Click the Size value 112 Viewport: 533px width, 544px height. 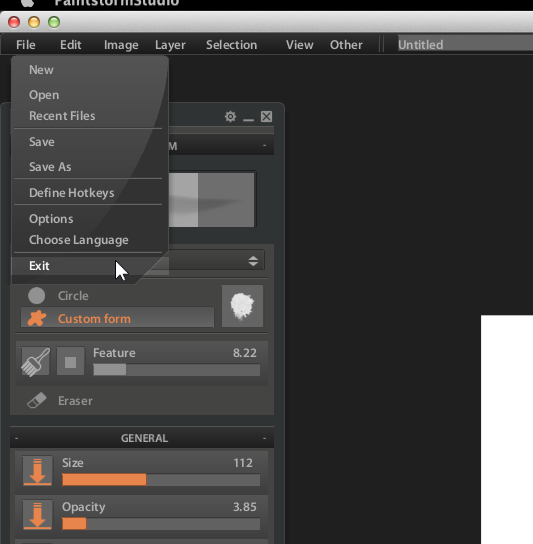(x=243, y=463)
